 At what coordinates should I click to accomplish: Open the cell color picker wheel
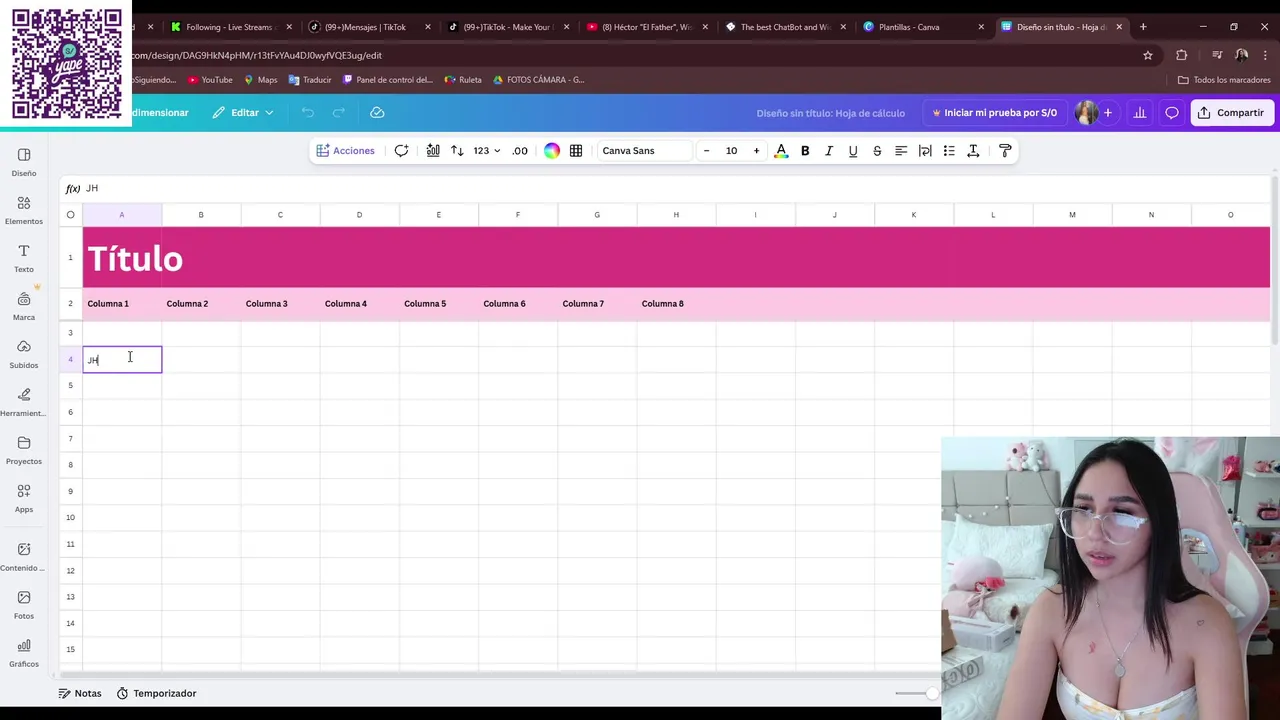[x=552, y=151]
